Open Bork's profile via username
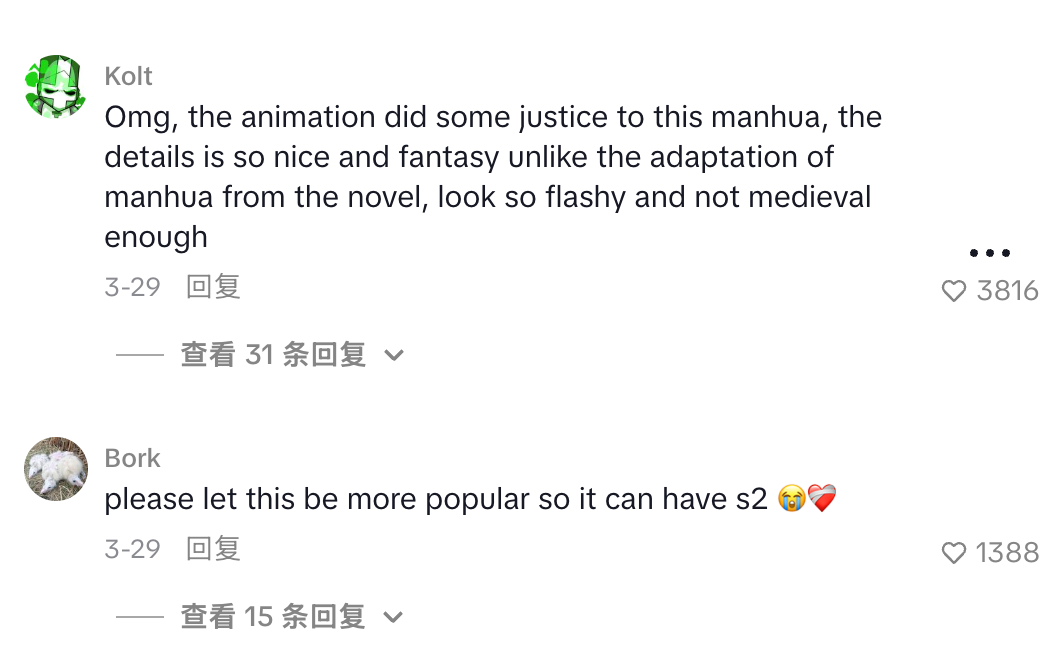This screenshot has width=1062, height=654. pos(132,458)
